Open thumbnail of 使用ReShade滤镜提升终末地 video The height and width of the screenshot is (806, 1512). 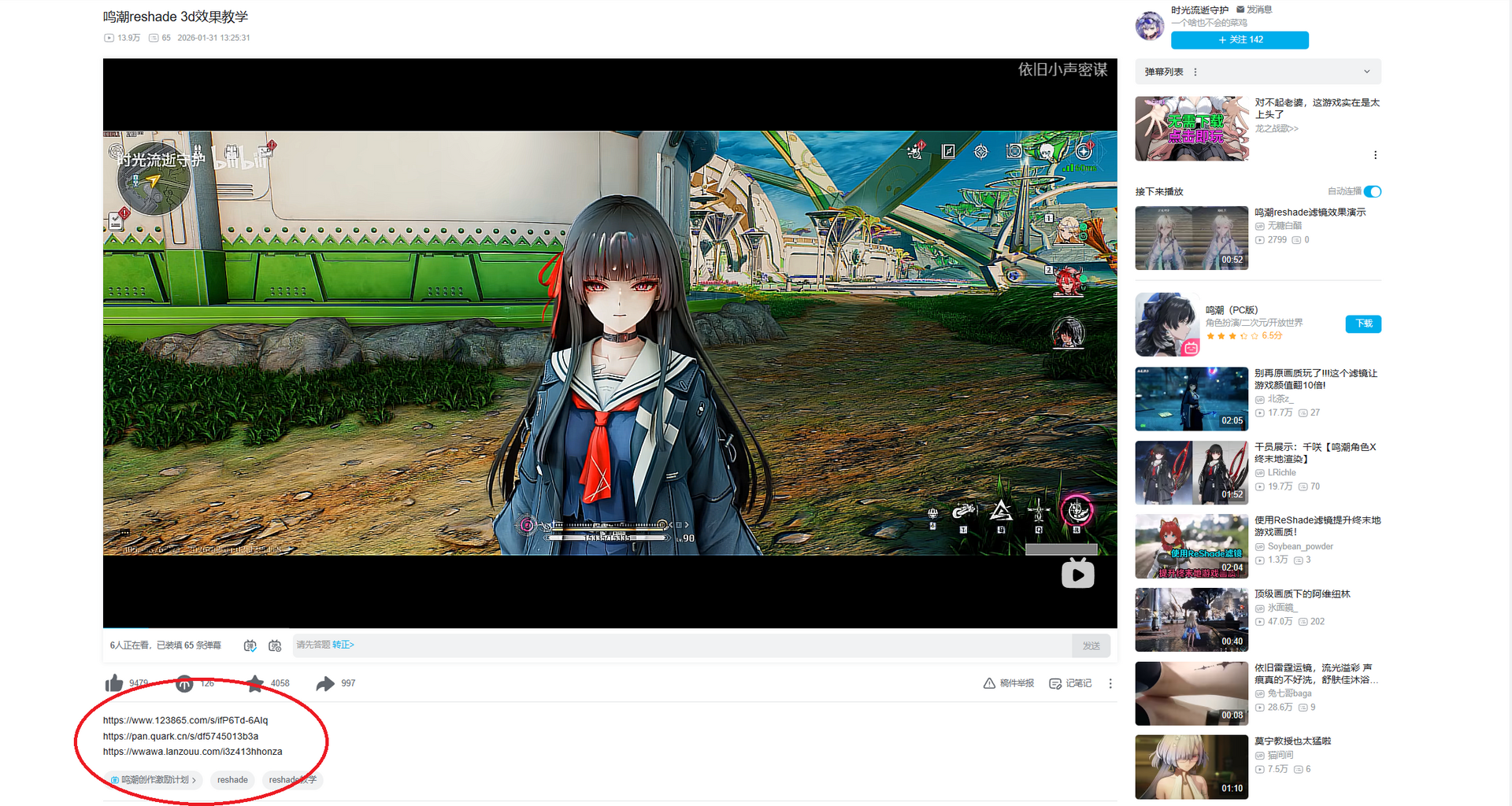(1191, 546)
